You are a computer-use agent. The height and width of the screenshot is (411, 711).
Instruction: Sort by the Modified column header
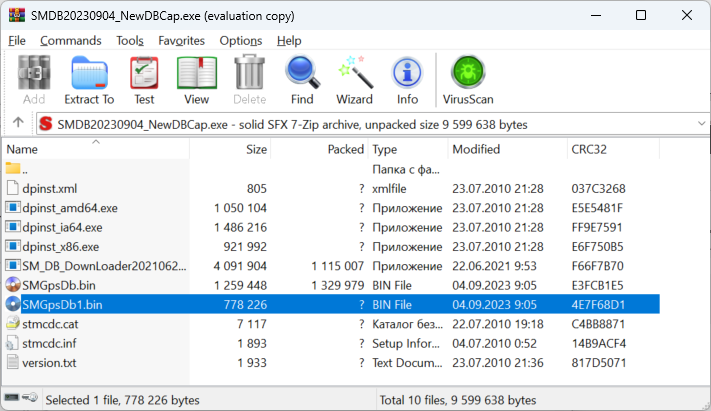[476, 149]
